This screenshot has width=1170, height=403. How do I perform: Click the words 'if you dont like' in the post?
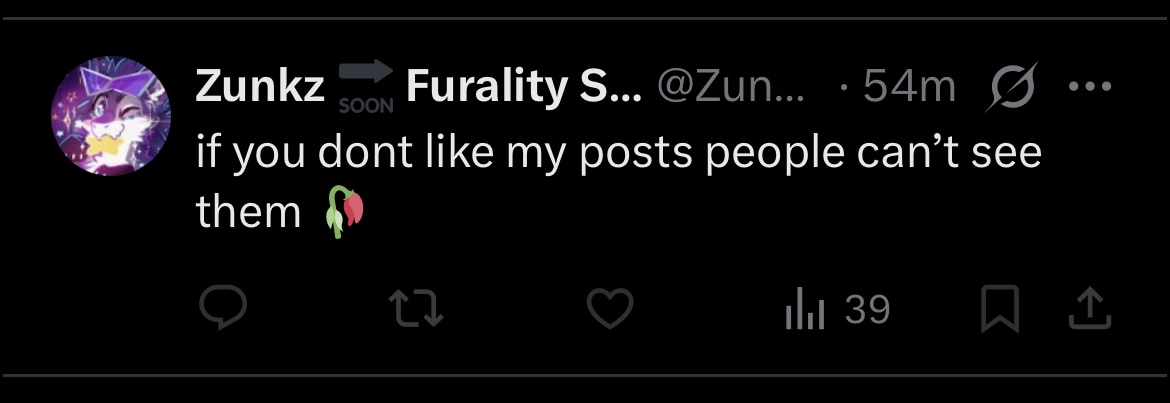point(345,153)
